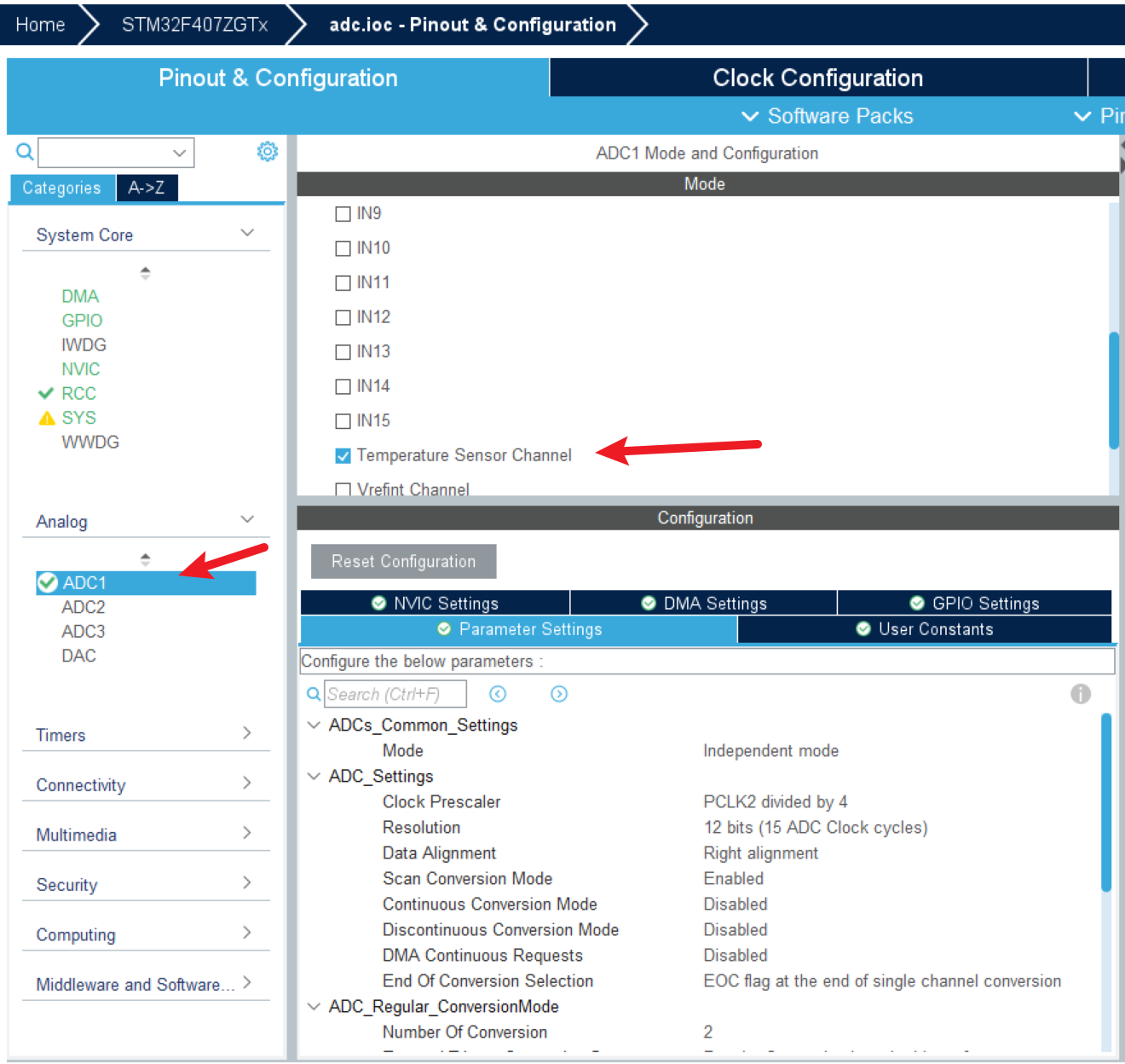Click the parameter search magnifier icon
This screenshot has width=1125, height=1064.
tap(314, 694)
